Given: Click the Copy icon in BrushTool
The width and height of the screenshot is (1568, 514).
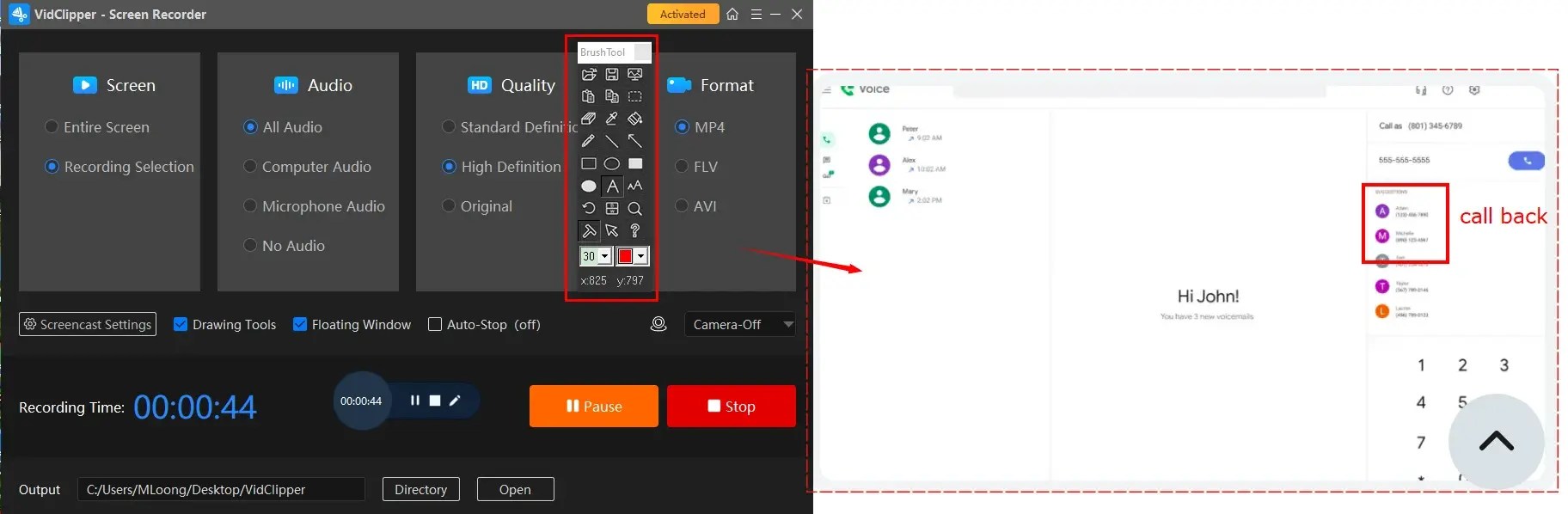Looking at the screenshot, I should tap(612, 96).
